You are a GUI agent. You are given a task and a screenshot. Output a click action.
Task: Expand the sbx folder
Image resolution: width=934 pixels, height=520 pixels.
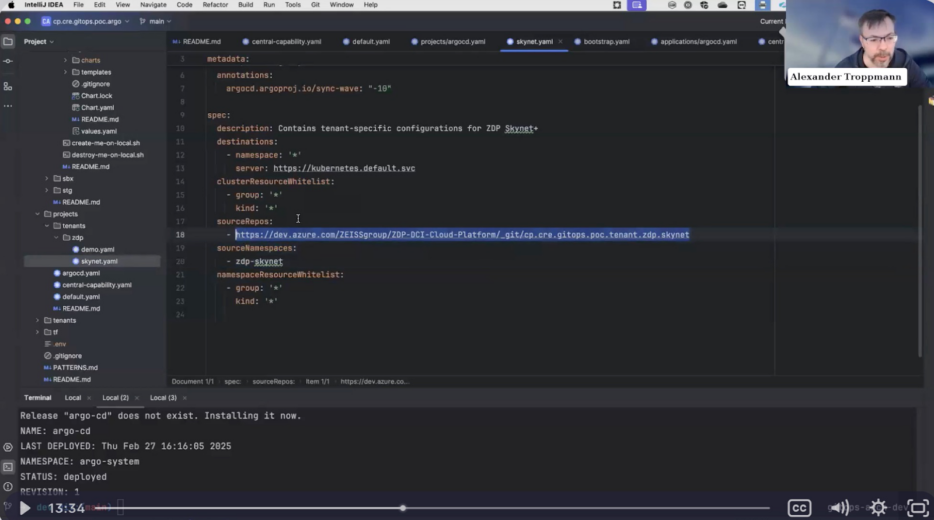click(47, 179)
